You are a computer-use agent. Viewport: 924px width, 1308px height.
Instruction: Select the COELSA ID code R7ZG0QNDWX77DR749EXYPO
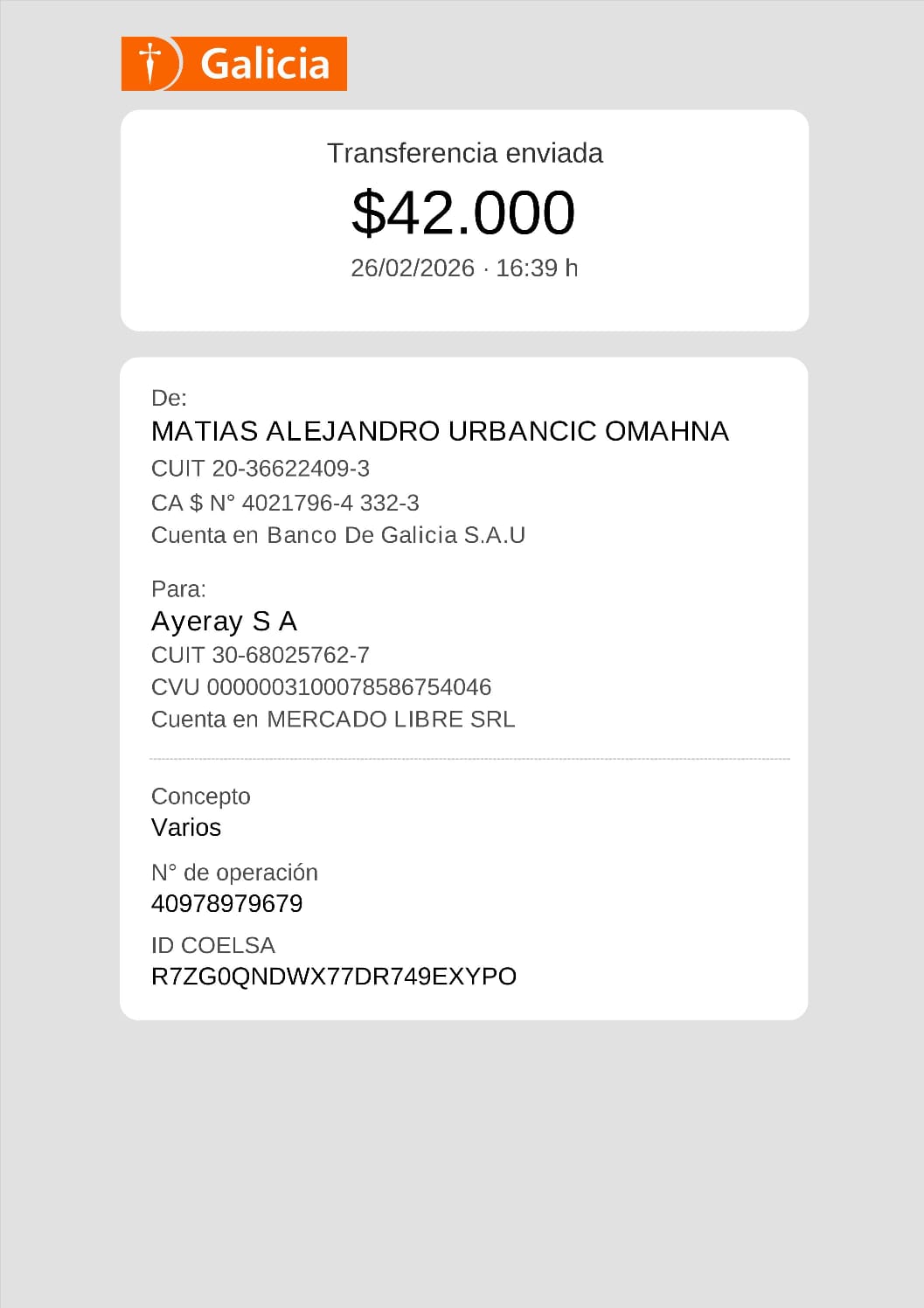pos(334,976)
